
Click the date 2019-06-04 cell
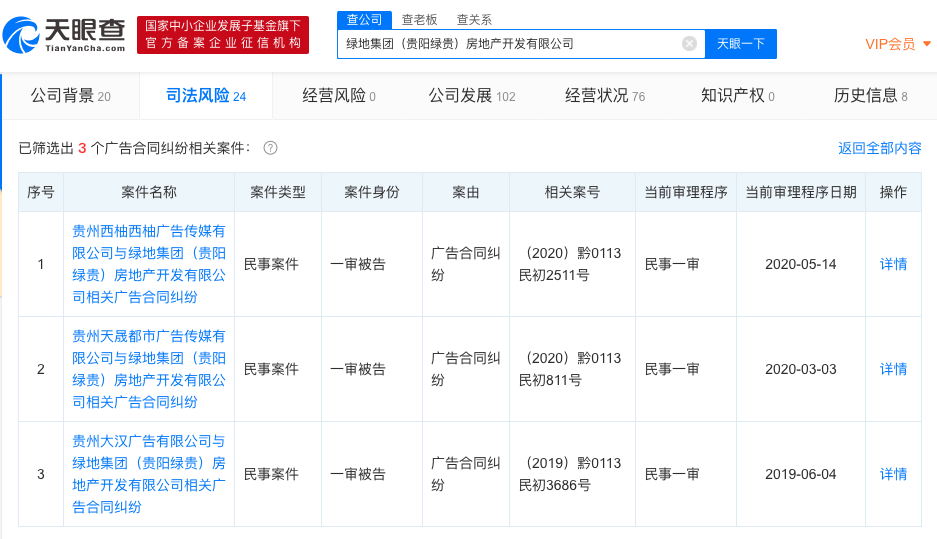tap(801, 474)
